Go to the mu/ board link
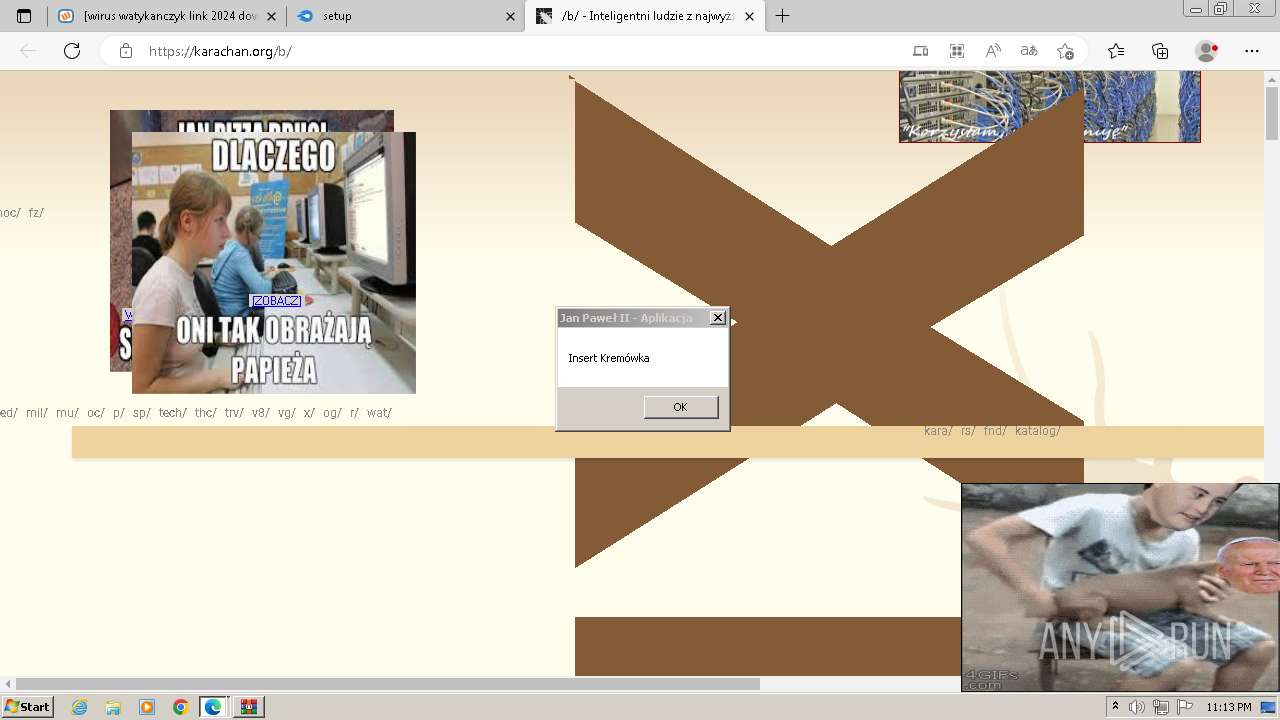Screen dimensions: 1280x720 67,413
